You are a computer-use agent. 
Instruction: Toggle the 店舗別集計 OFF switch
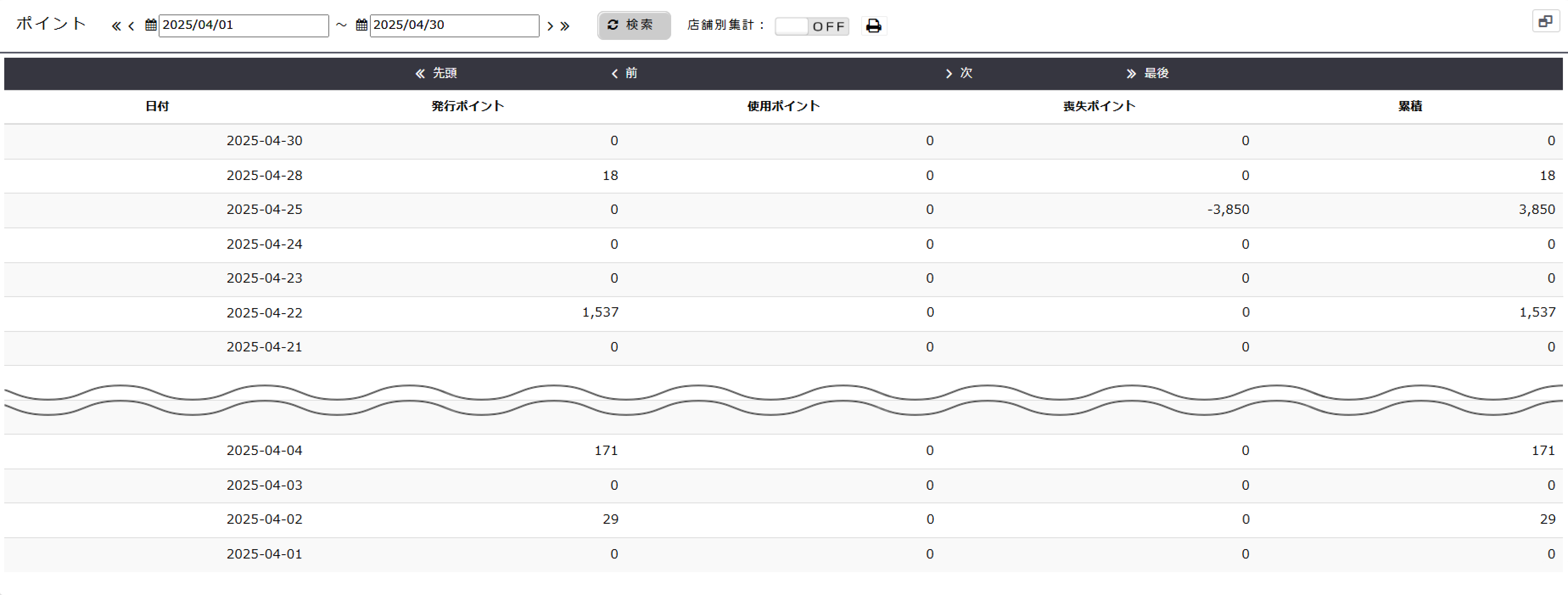click(812, 26)
